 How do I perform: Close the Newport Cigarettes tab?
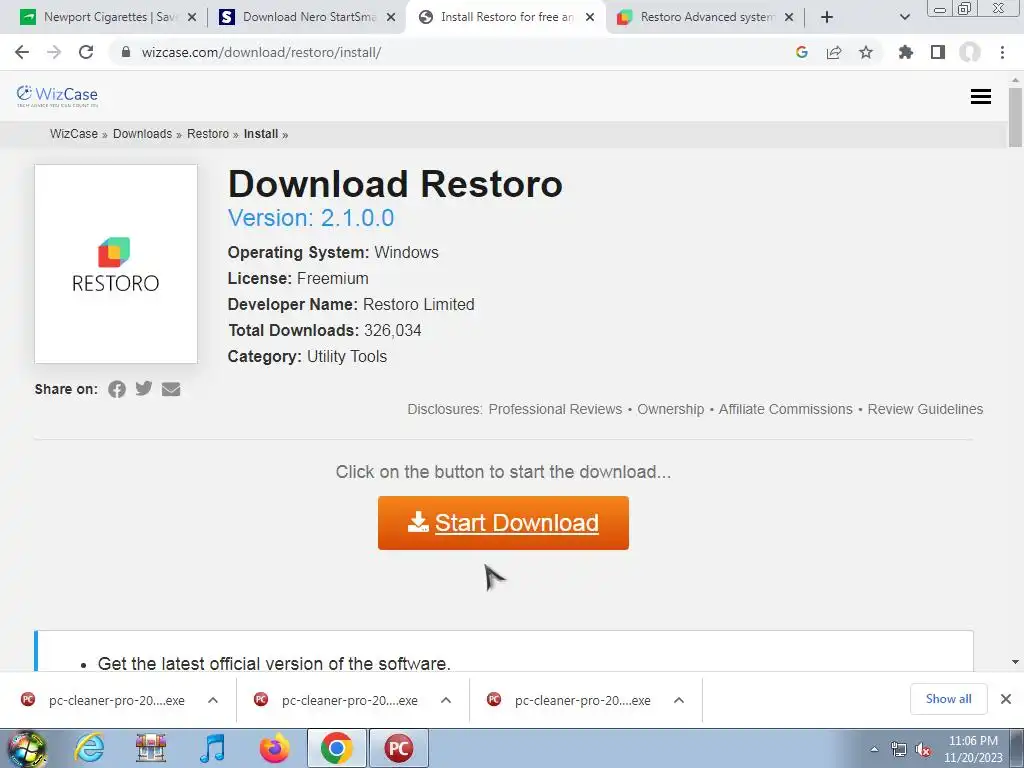192,18
